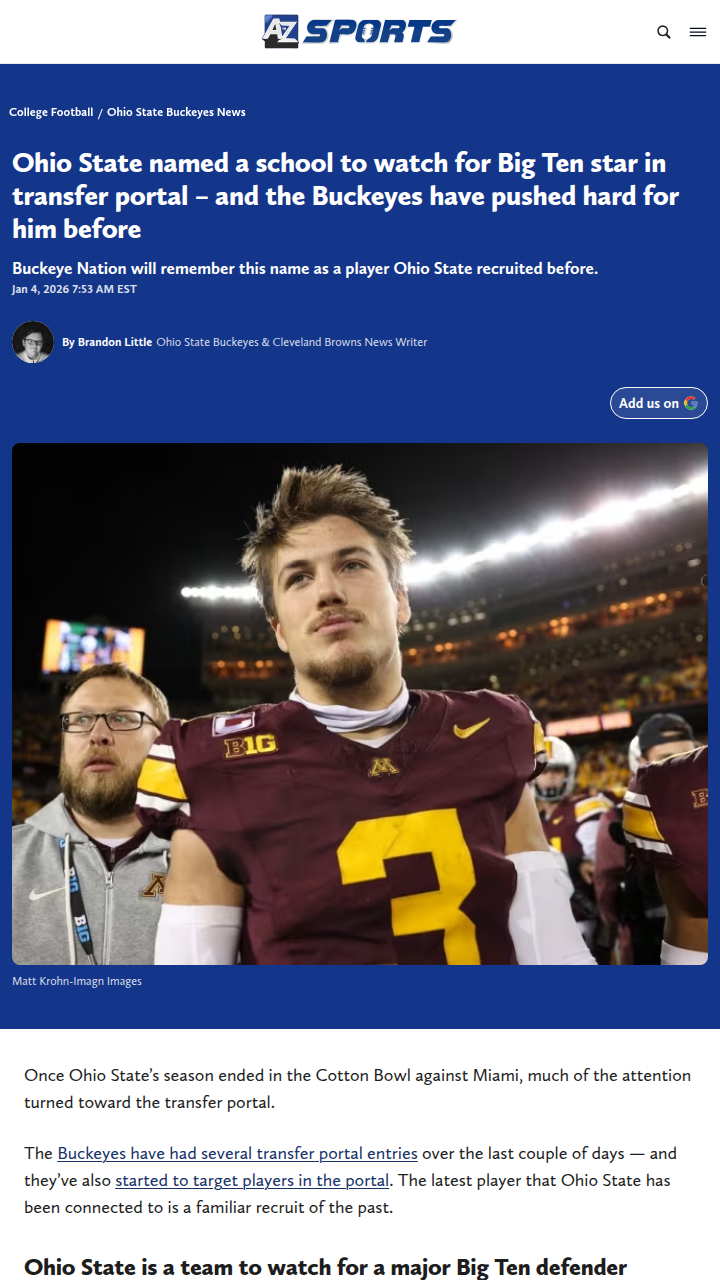Click the Buckeye Nation article subtitle
This screenshot has width=720, height=1280.
pyautogui.click(x=305, y=268)
